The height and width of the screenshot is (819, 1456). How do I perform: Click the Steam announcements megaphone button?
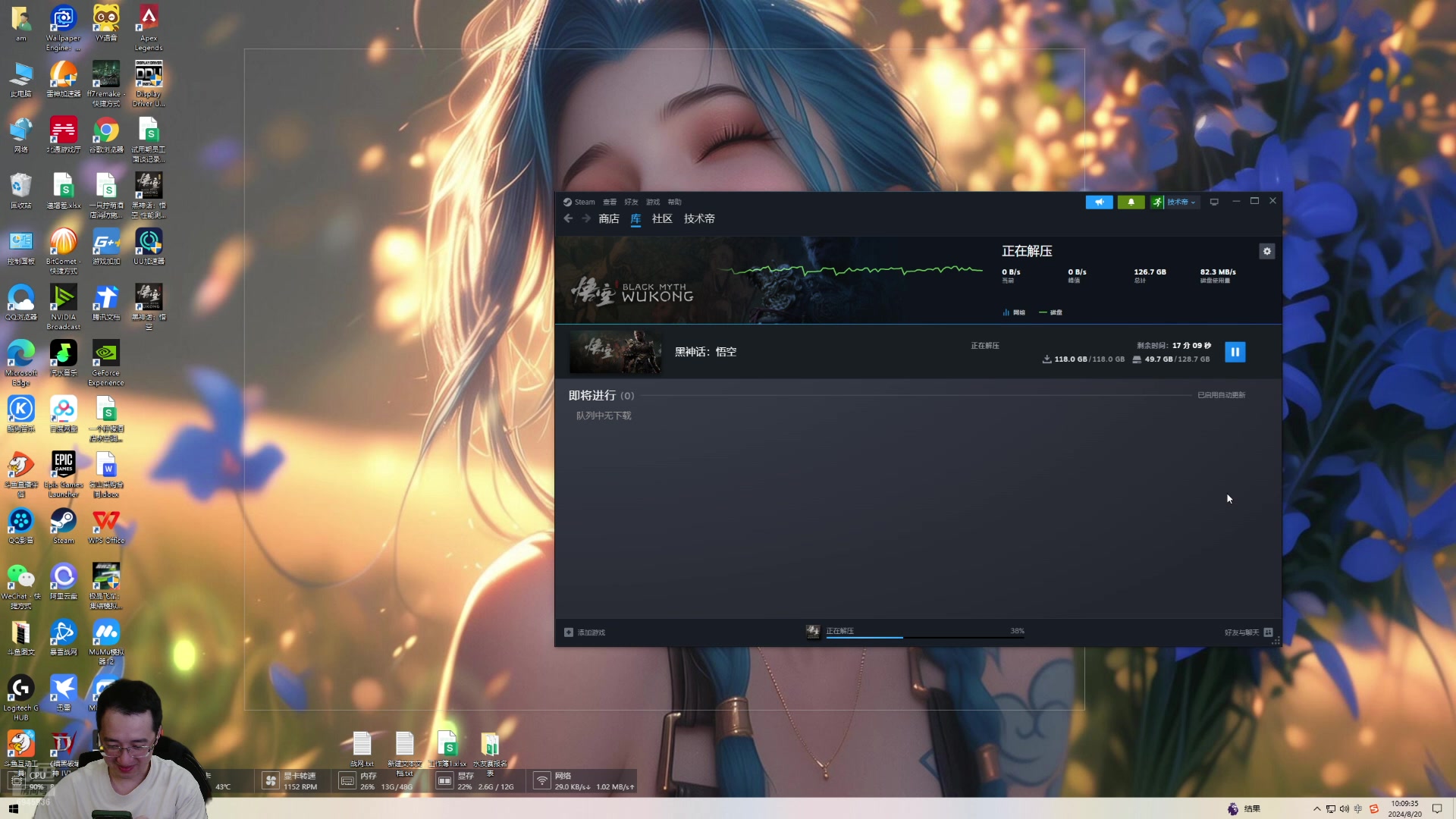click(x=1099, y=202)
